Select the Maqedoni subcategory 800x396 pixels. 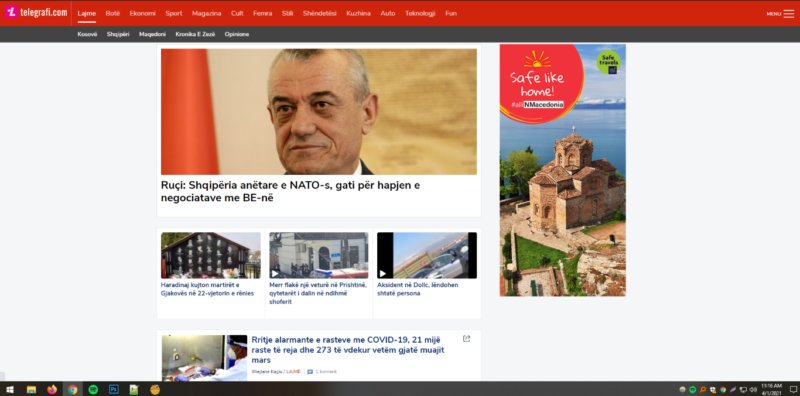[x=153, y=34]
